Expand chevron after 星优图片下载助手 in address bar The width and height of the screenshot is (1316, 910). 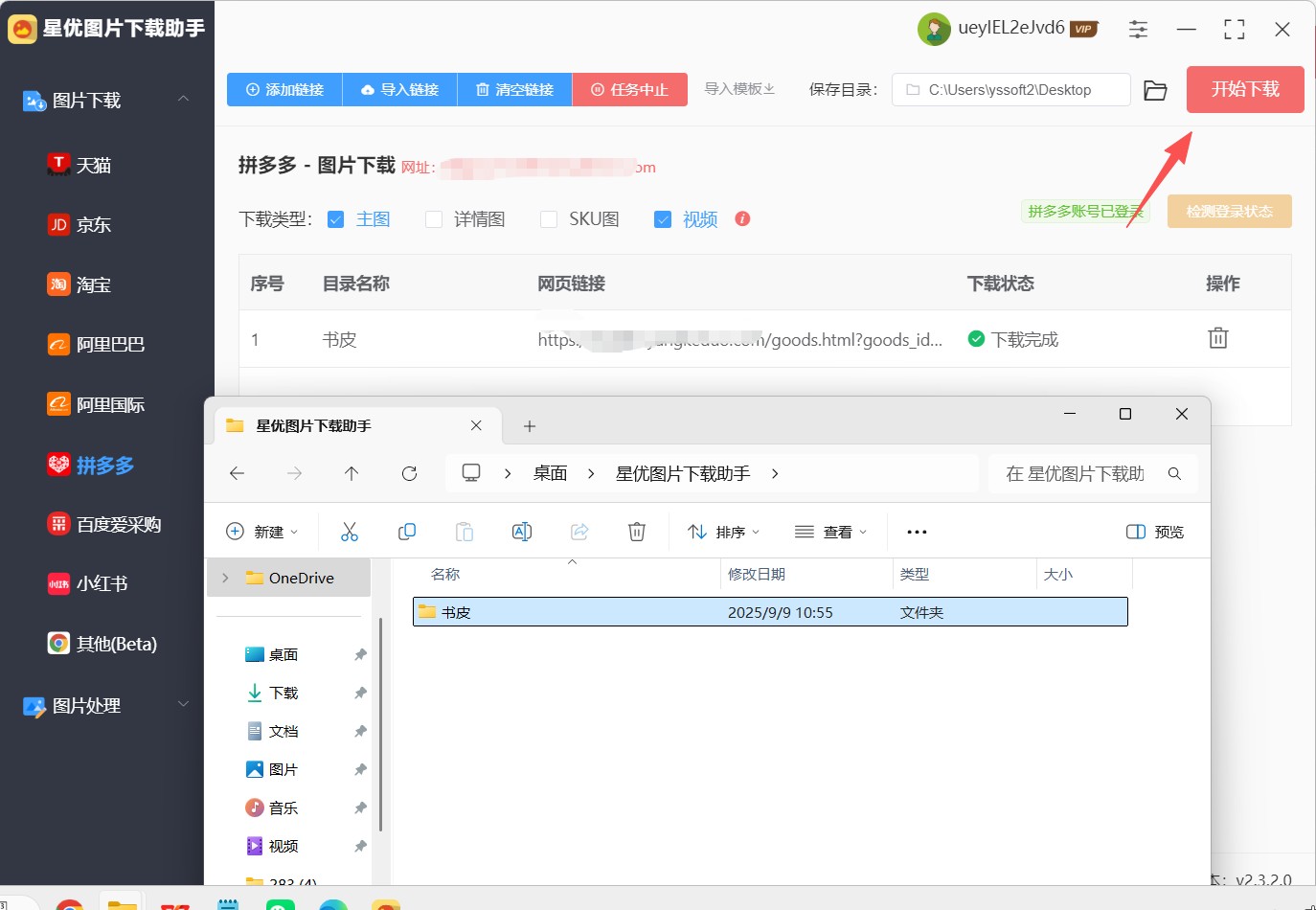tap(775, 473)
